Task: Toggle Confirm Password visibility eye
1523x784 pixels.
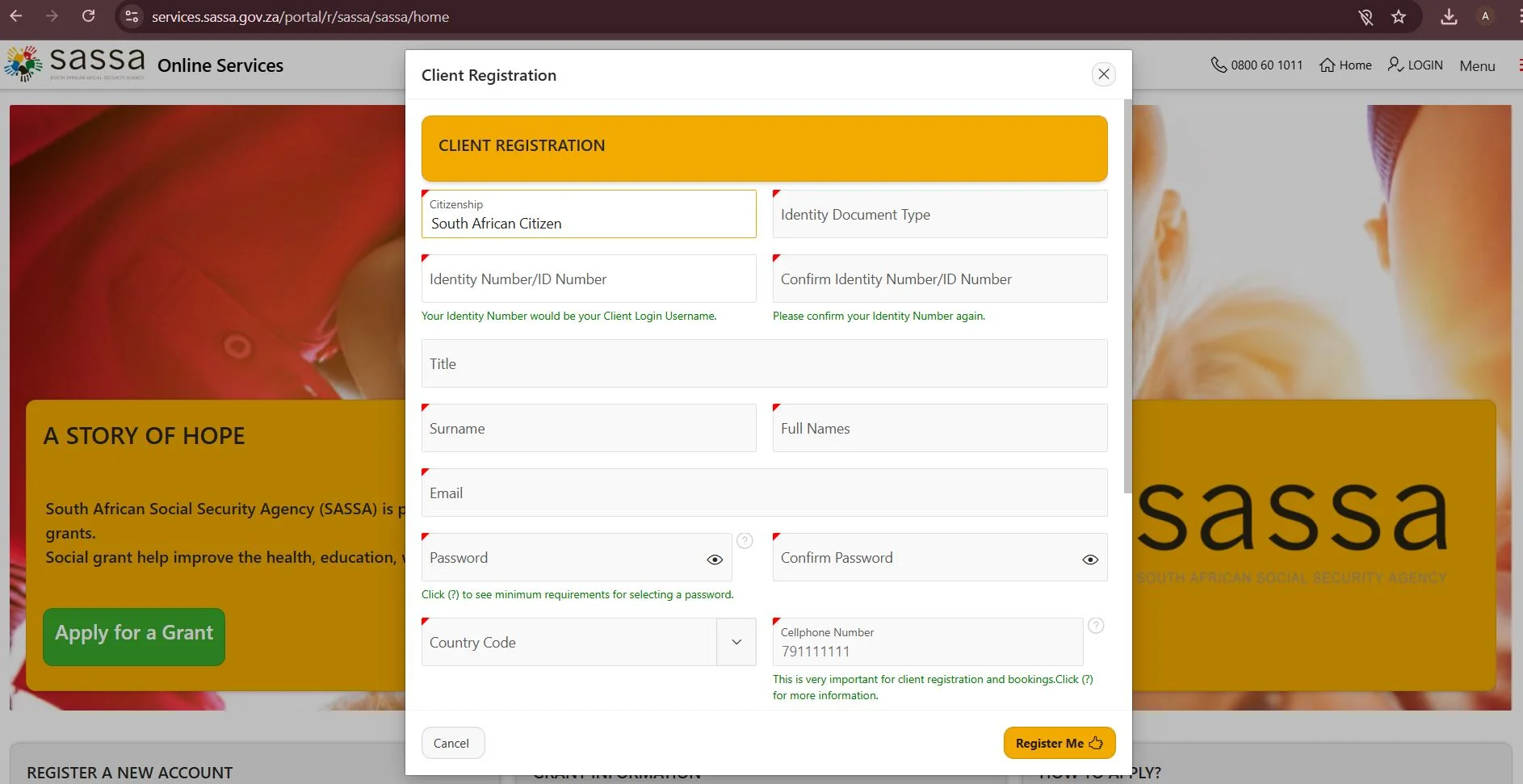Action: [1089, 560]
